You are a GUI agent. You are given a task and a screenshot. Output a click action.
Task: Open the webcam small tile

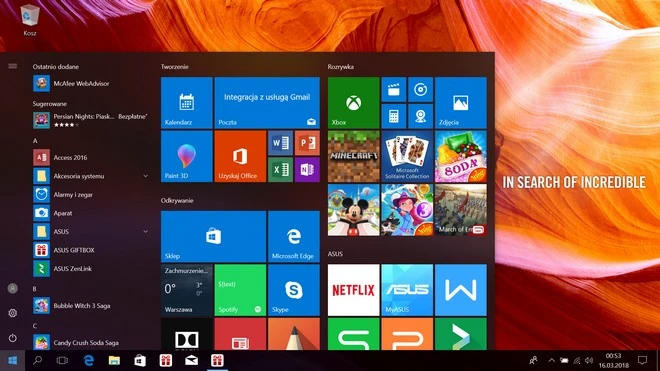tap(420, 116)
